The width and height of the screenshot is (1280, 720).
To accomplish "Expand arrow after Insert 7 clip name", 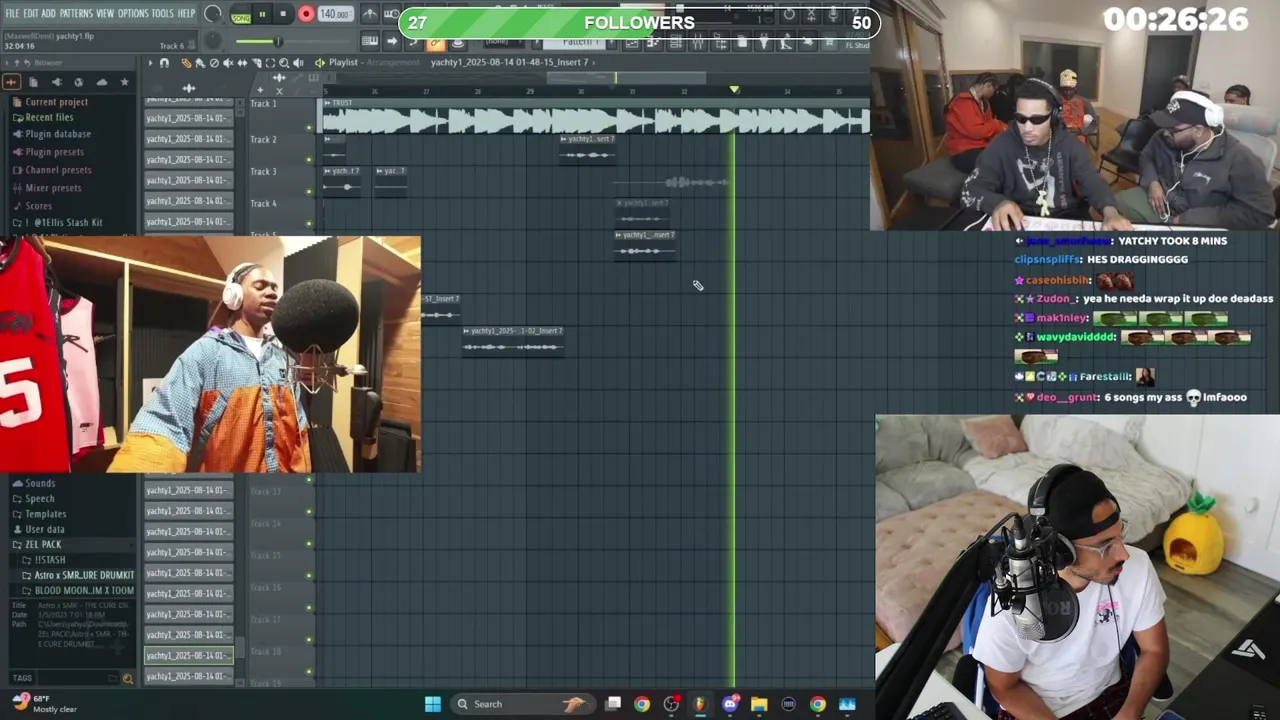I will coord(593,63).
